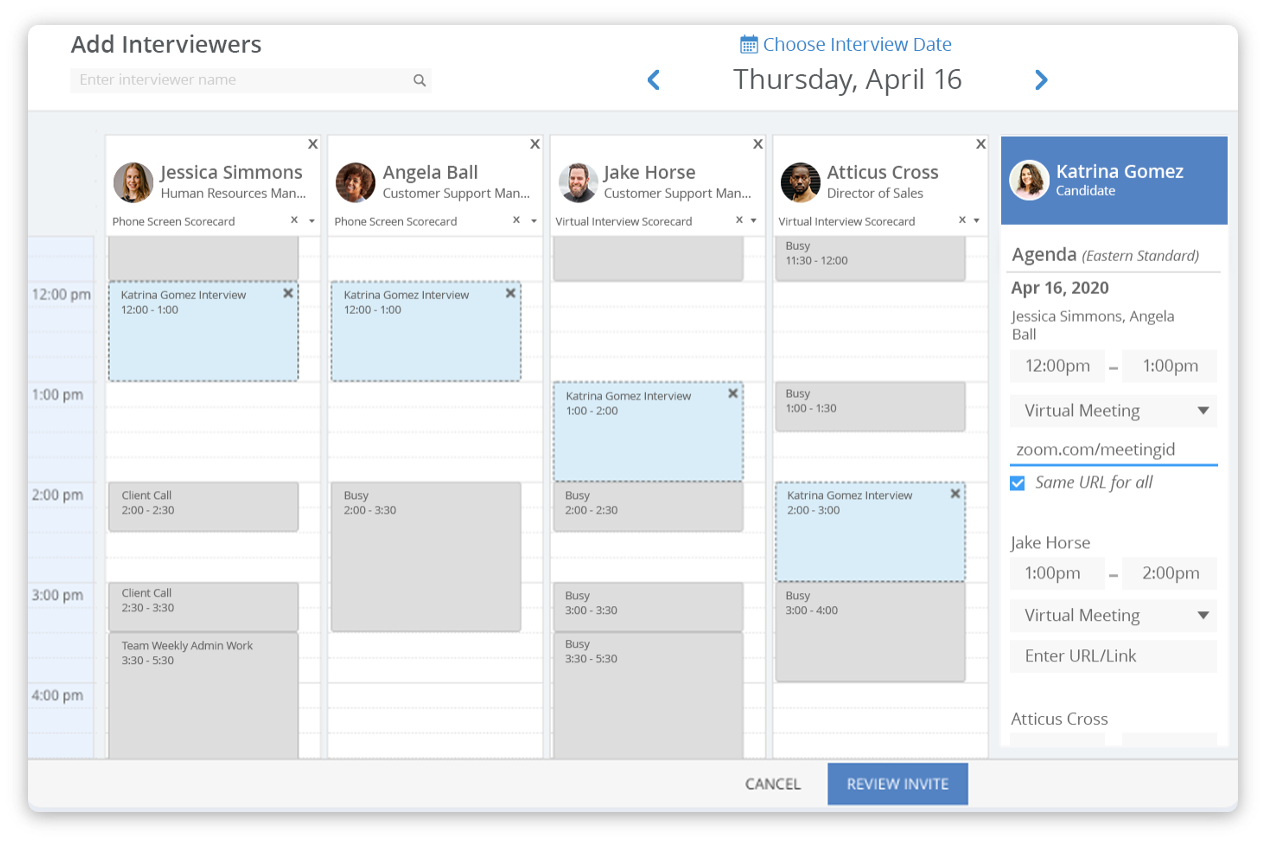Open the Virtual Meeting dropdown under the agenda
Viewport: 1266px width, 842px height.
pyautogui.click(x=1113, y=410)
